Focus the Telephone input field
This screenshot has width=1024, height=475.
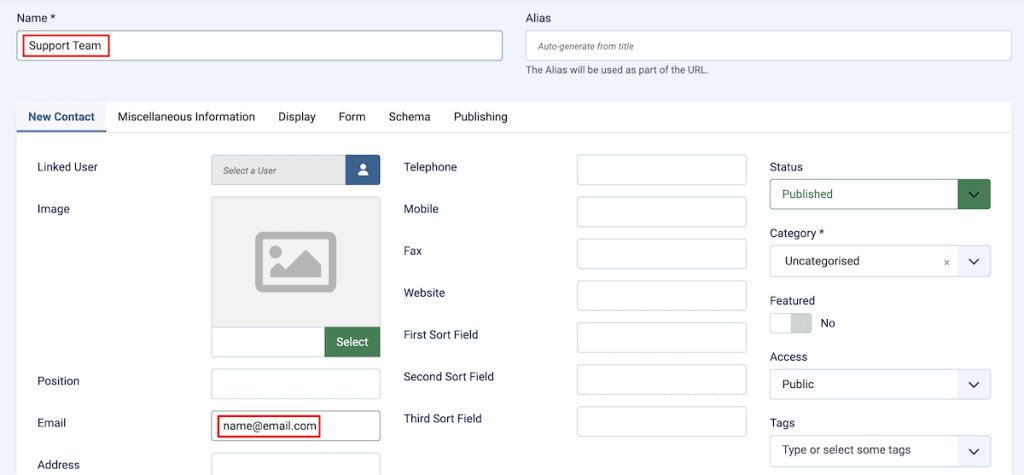(662, 170)
